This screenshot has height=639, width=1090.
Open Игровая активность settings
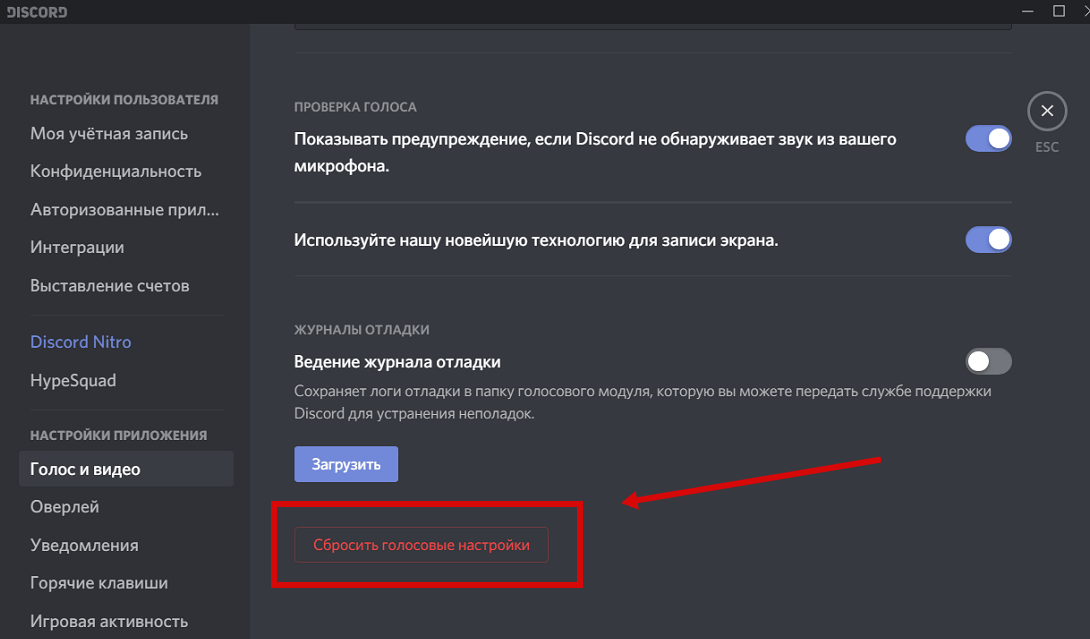pos(109,621)
